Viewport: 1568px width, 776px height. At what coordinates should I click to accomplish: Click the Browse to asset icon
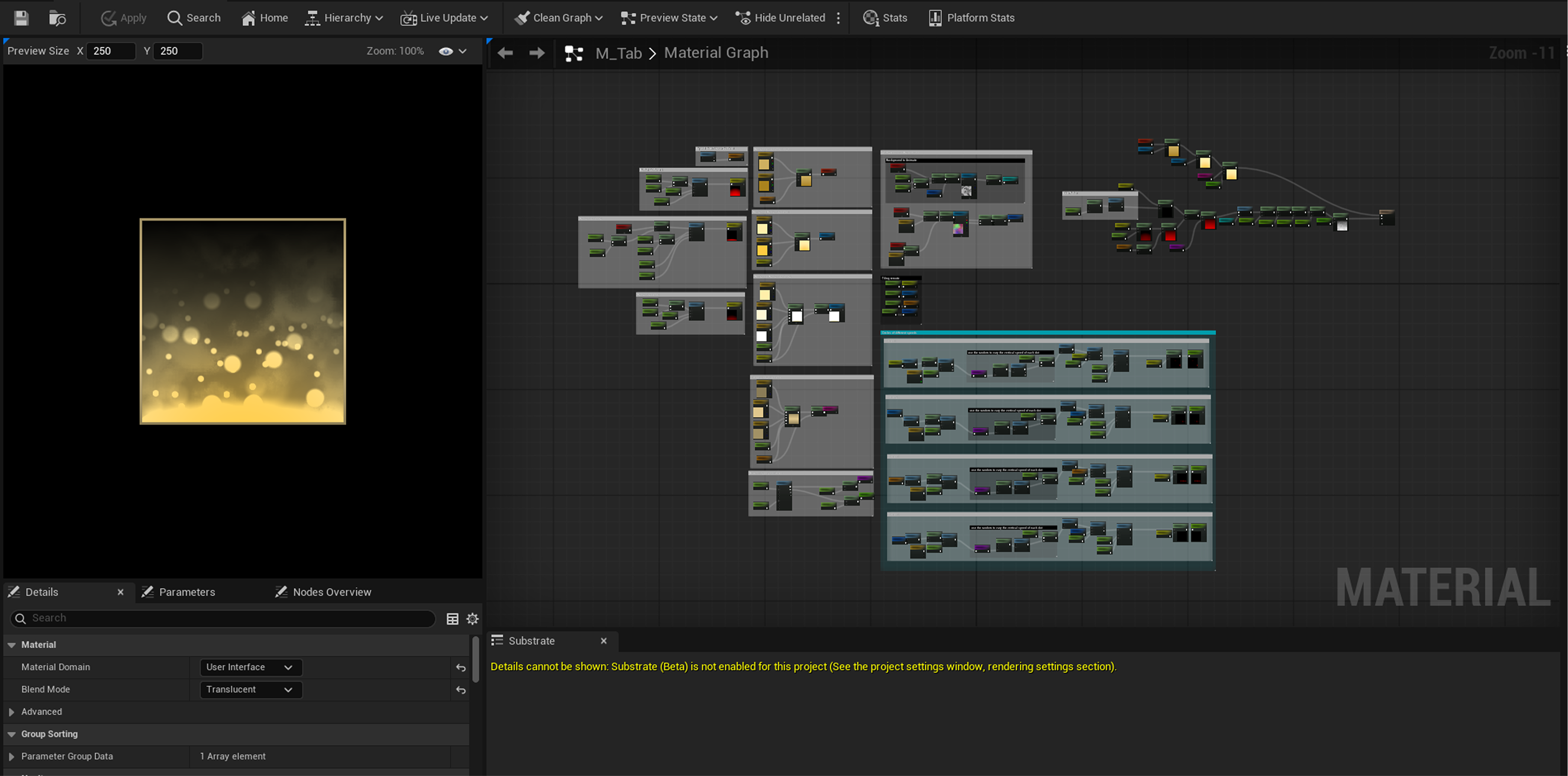pos(57,18)
